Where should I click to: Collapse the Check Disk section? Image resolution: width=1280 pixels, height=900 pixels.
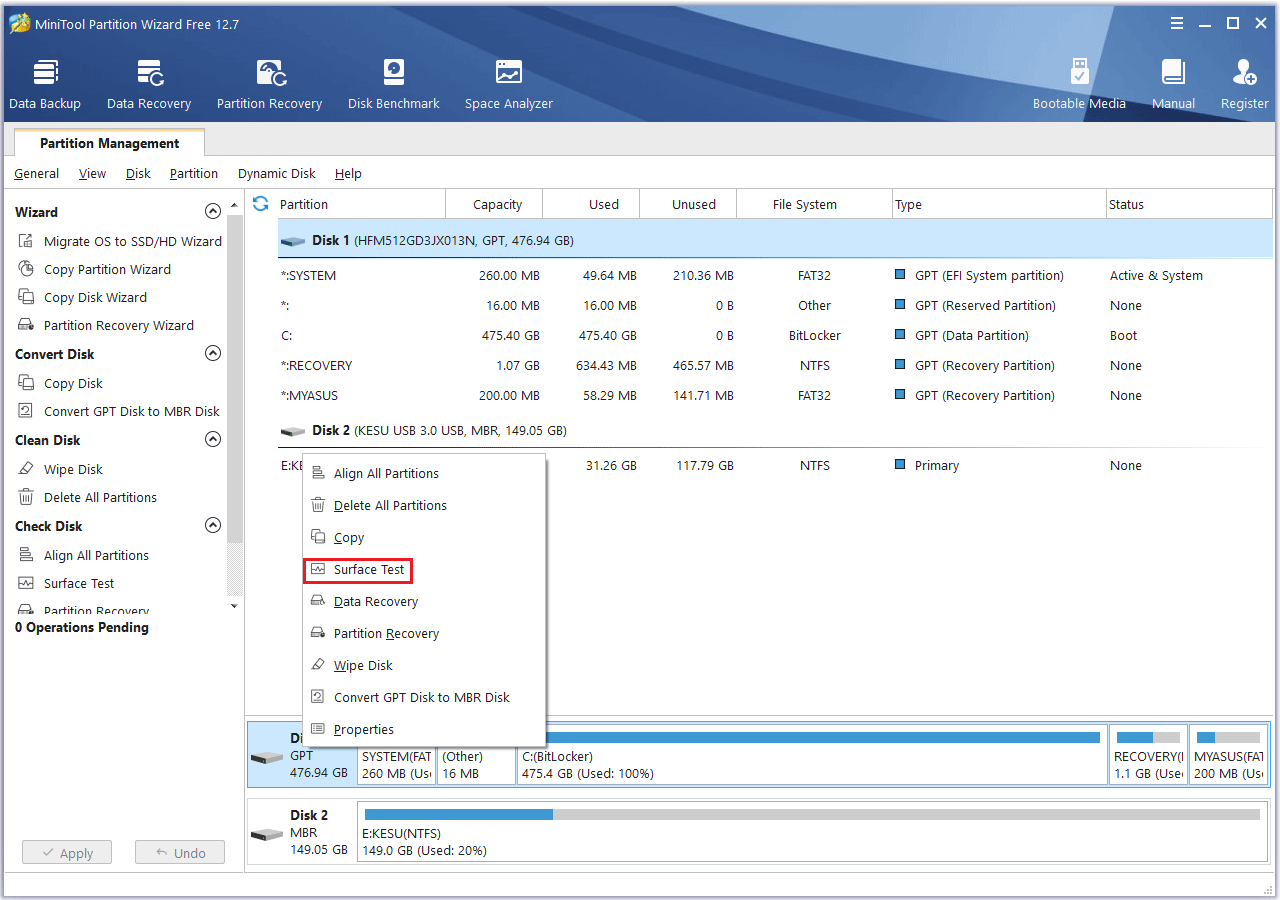pos(212,526)
